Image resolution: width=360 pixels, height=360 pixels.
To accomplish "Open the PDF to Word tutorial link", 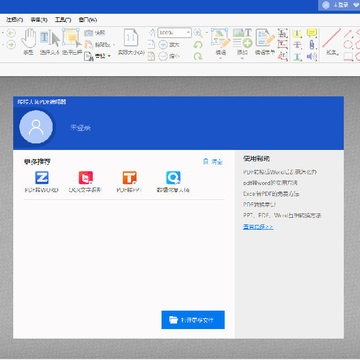I will pos(280,172).
